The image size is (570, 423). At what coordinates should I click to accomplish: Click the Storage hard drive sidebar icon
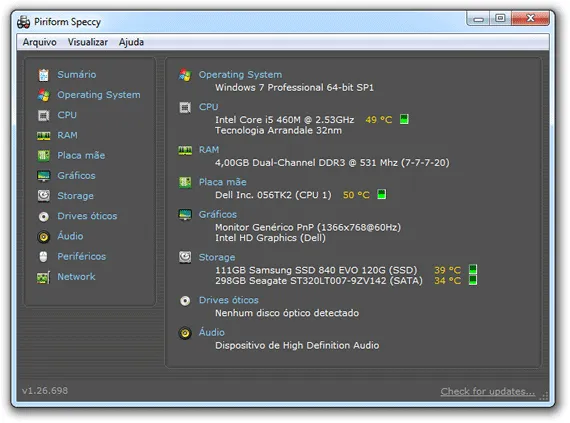pos(44,196)
